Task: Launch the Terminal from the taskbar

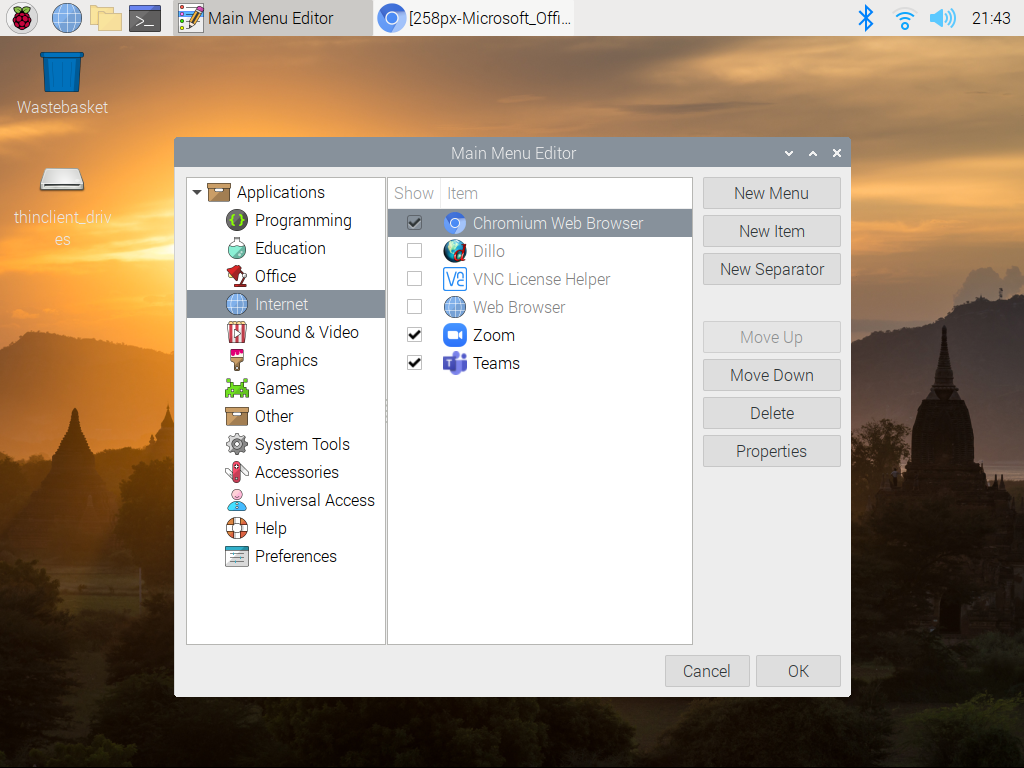Action: click(145, 18)
